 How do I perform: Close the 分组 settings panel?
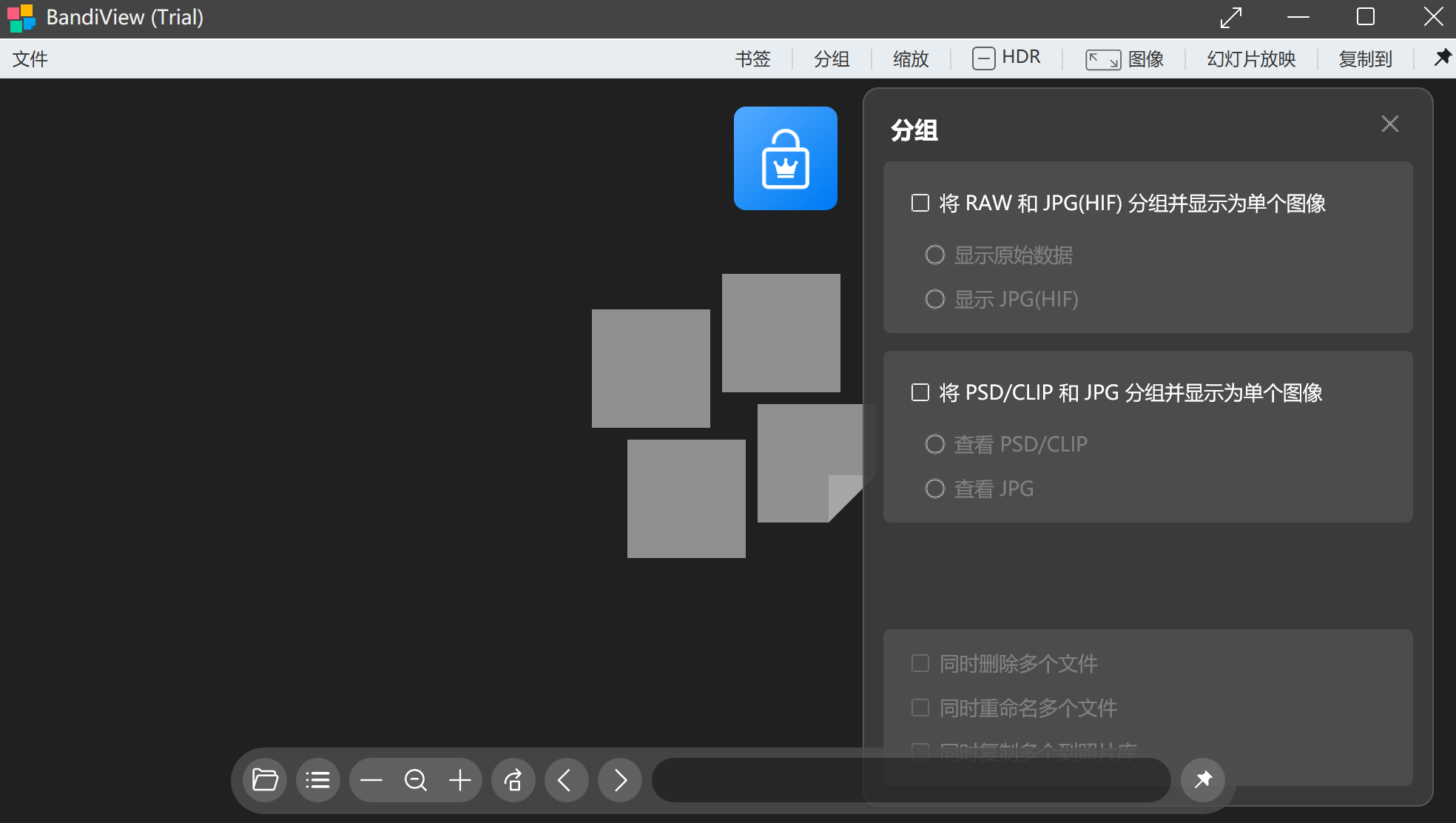pos(1390,124)
